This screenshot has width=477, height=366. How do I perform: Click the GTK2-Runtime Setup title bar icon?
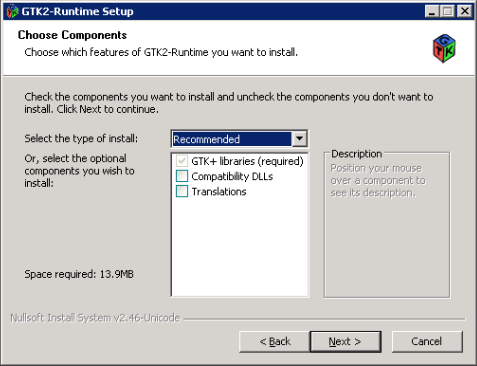point(12,11)
